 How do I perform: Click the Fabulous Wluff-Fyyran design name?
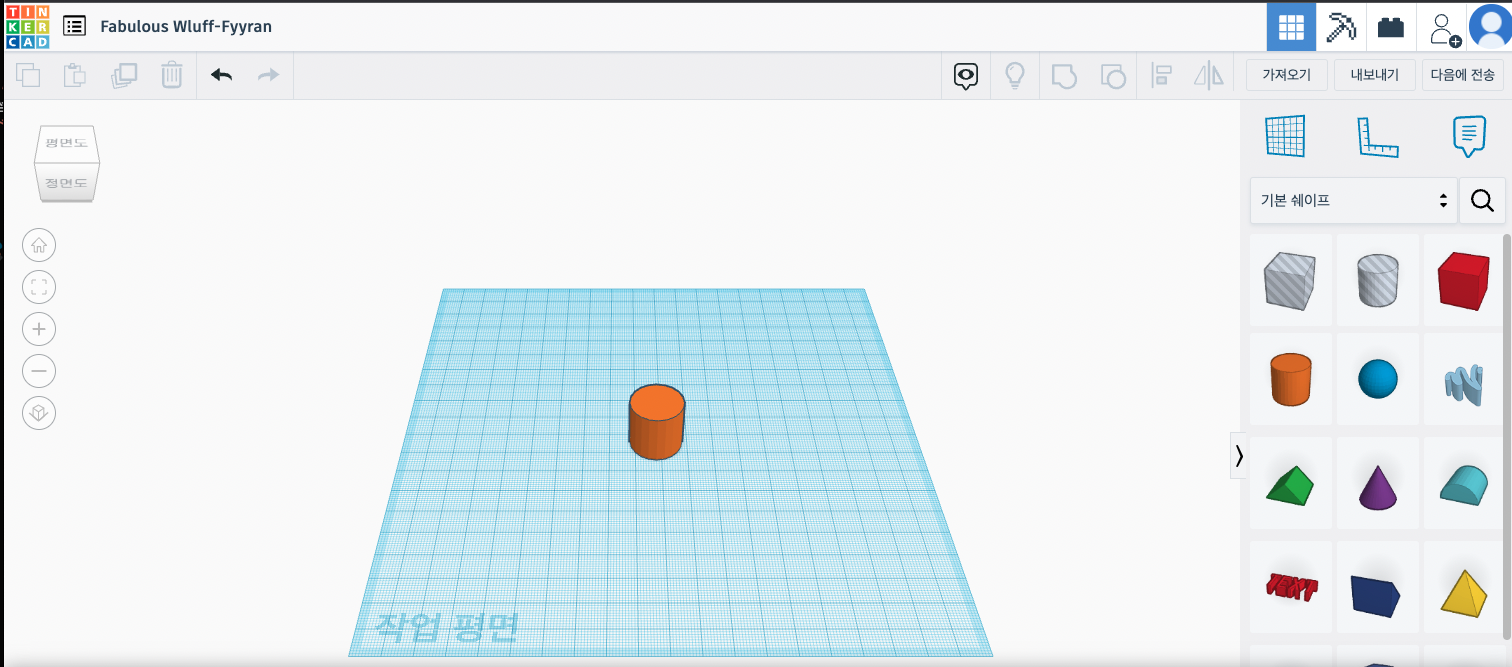[x=186, y=26]
